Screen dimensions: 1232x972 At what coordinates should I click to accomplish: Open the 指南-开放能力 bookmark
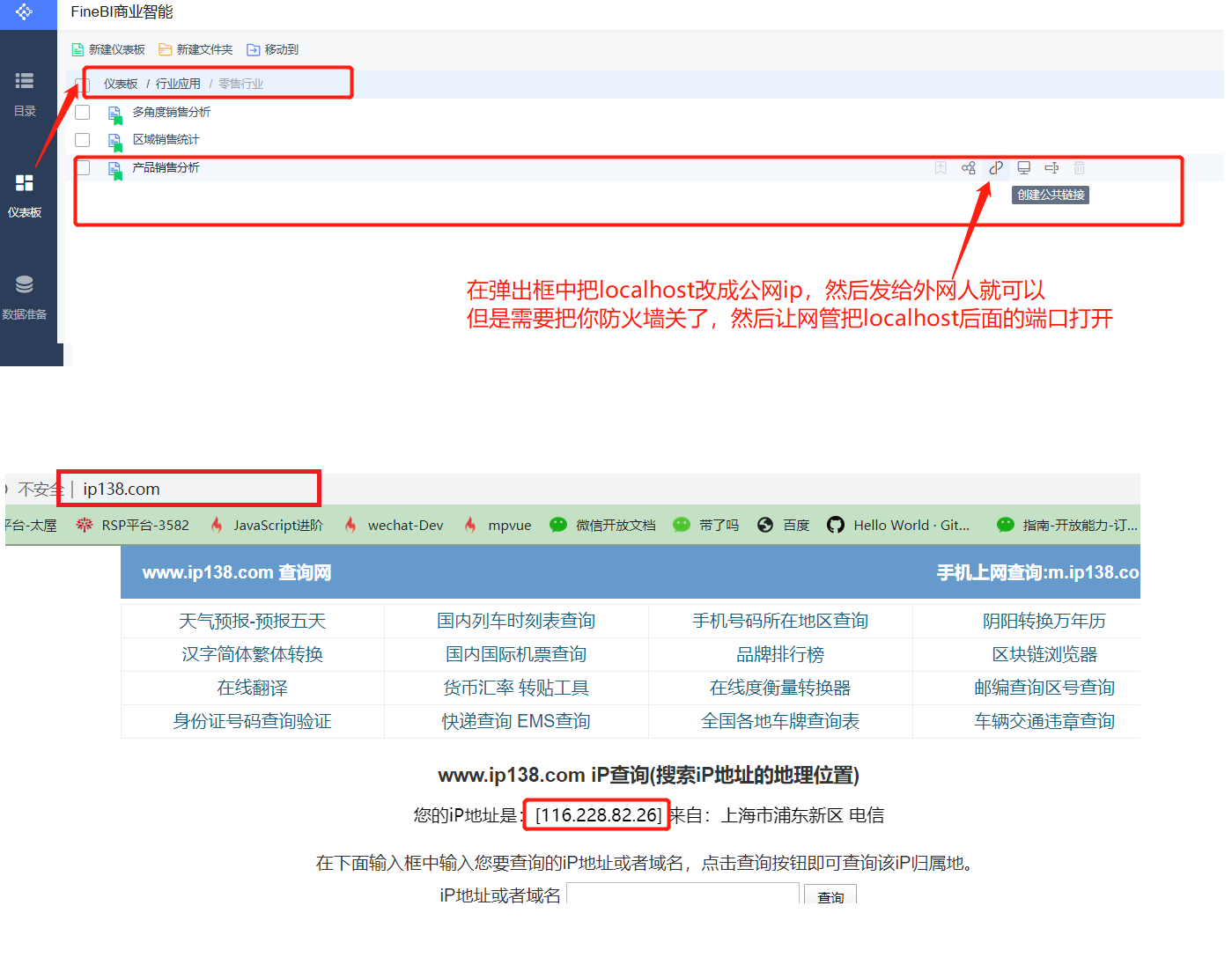(1067, 525)
